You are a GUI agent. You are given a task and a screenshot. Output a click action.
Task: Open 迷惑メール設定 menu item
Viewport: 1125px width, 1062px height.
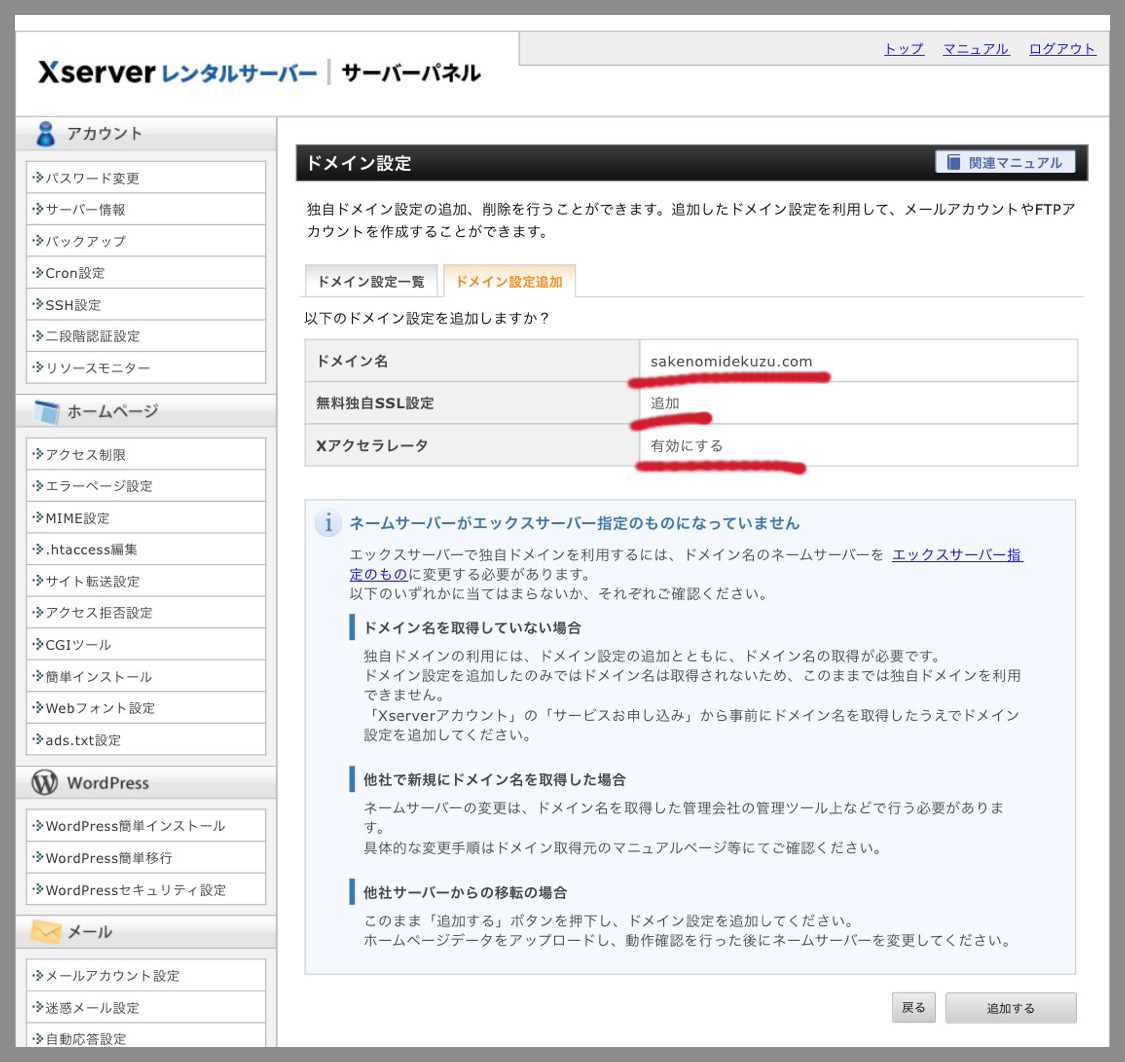pos(146,1007)
